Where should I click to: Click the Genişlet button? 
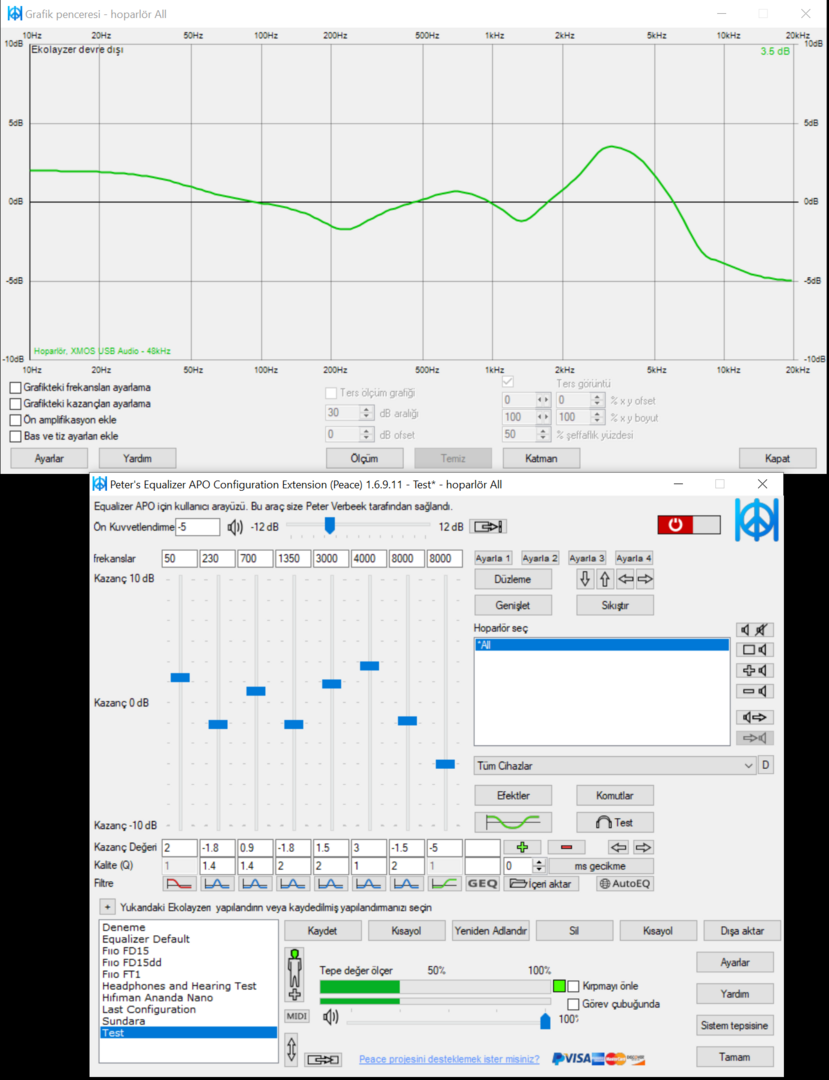coord(513,605)
